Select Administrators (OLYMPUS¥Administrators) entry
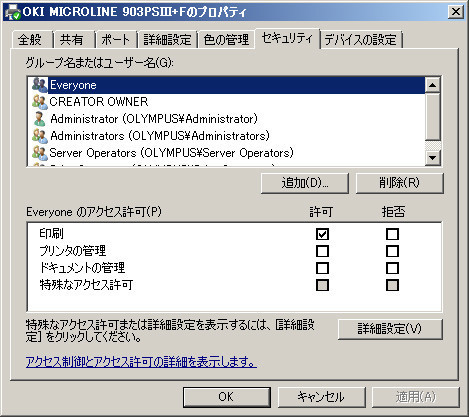 click(227, 136)
